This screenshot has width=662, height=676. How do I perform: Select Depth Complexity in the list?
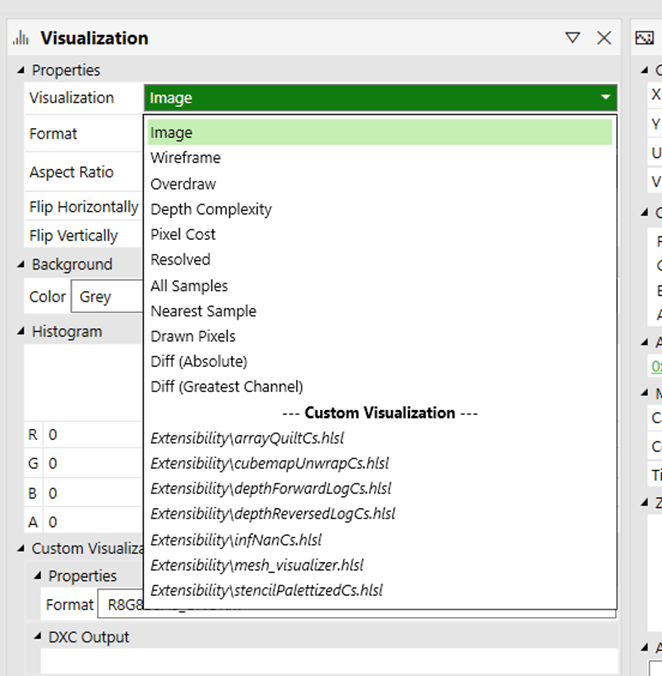click(x=380, y=210)
